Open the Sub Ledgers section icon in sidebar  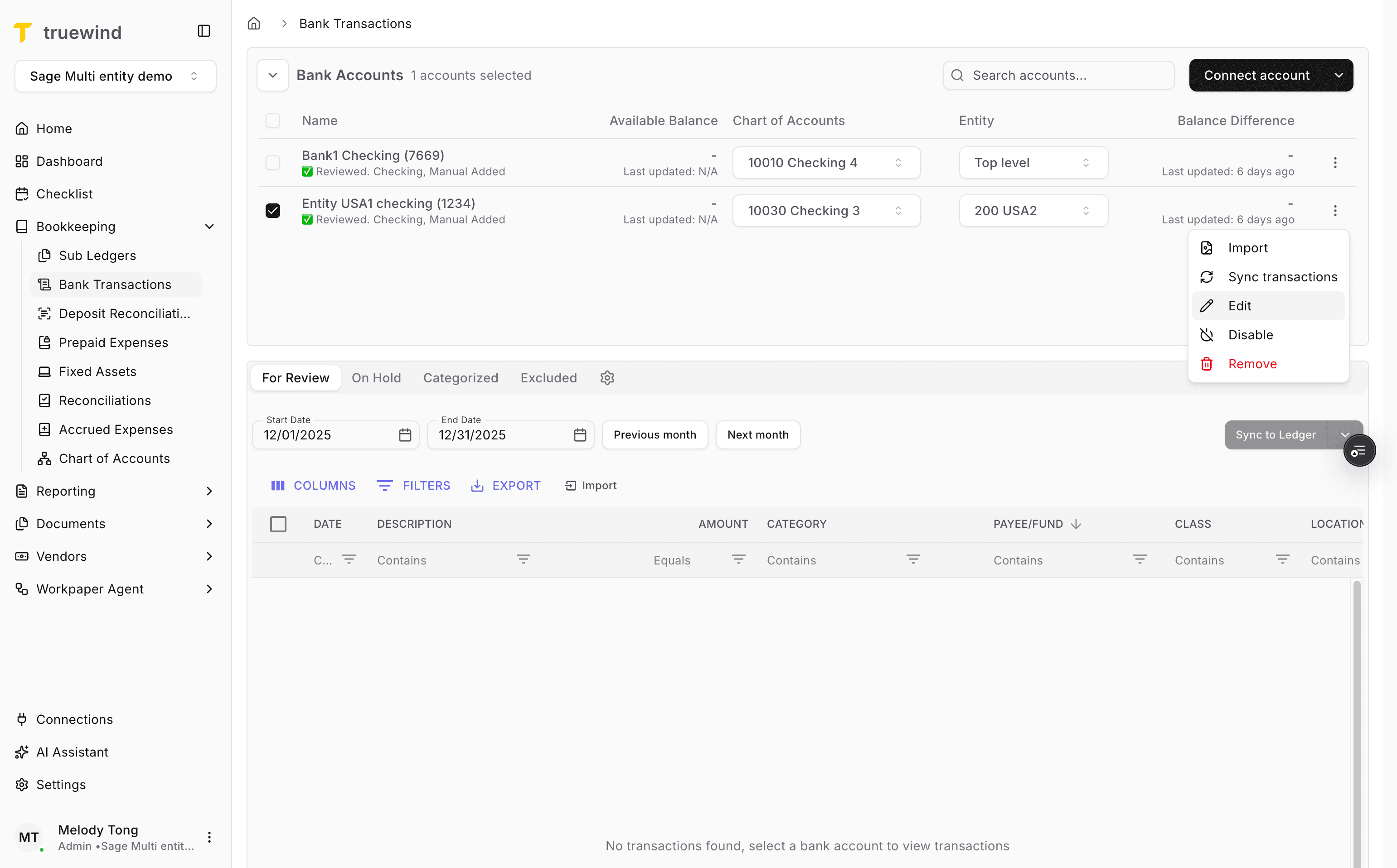45,256
